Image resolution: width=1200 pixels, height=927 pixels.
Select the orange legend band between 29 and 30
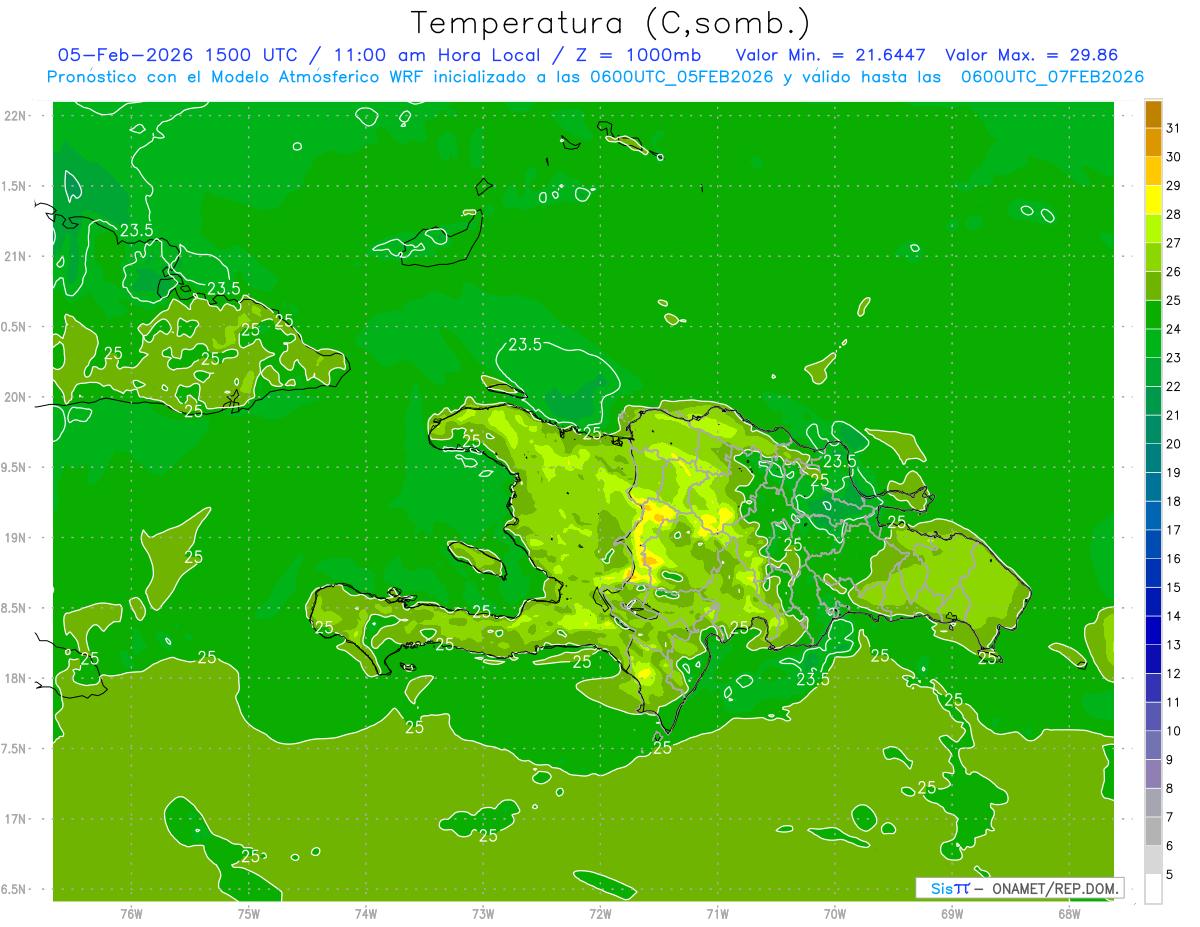coord(1153,171)
